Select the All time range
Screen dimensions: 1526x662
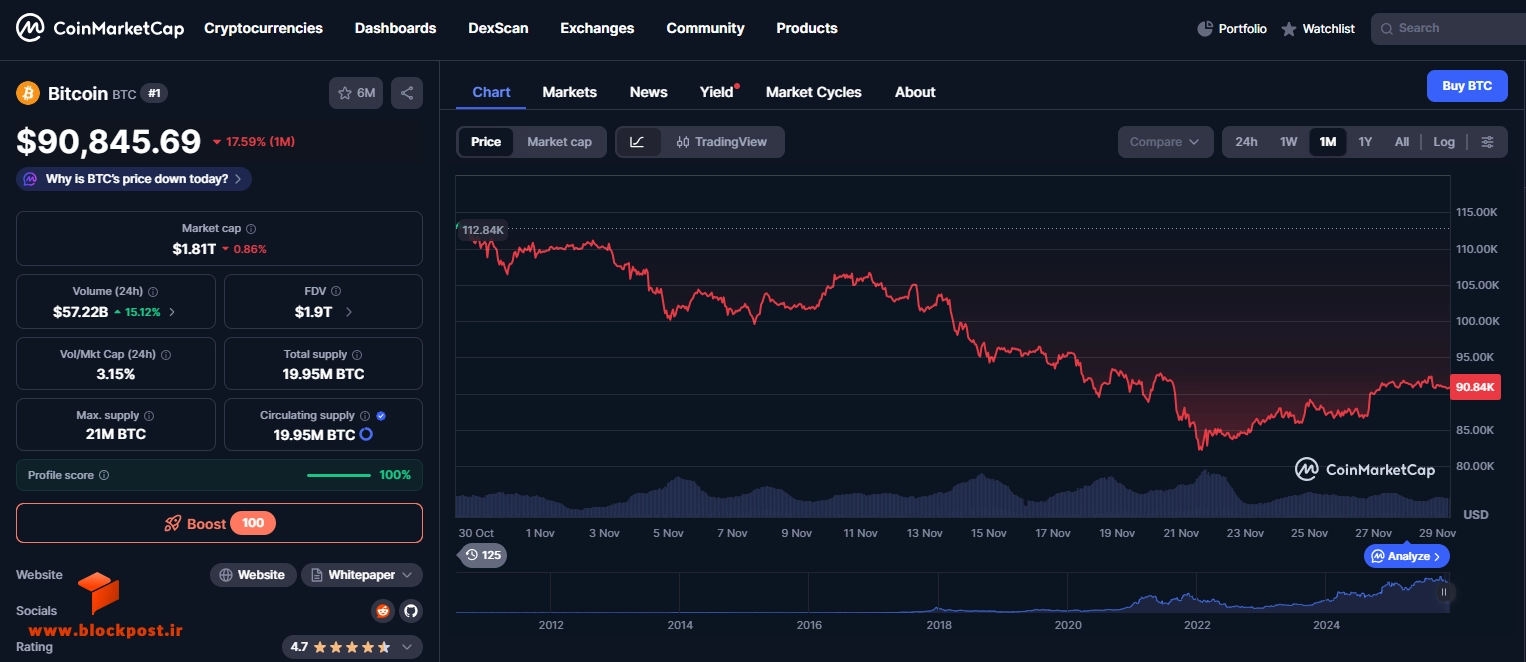(x=1402, y=142)
